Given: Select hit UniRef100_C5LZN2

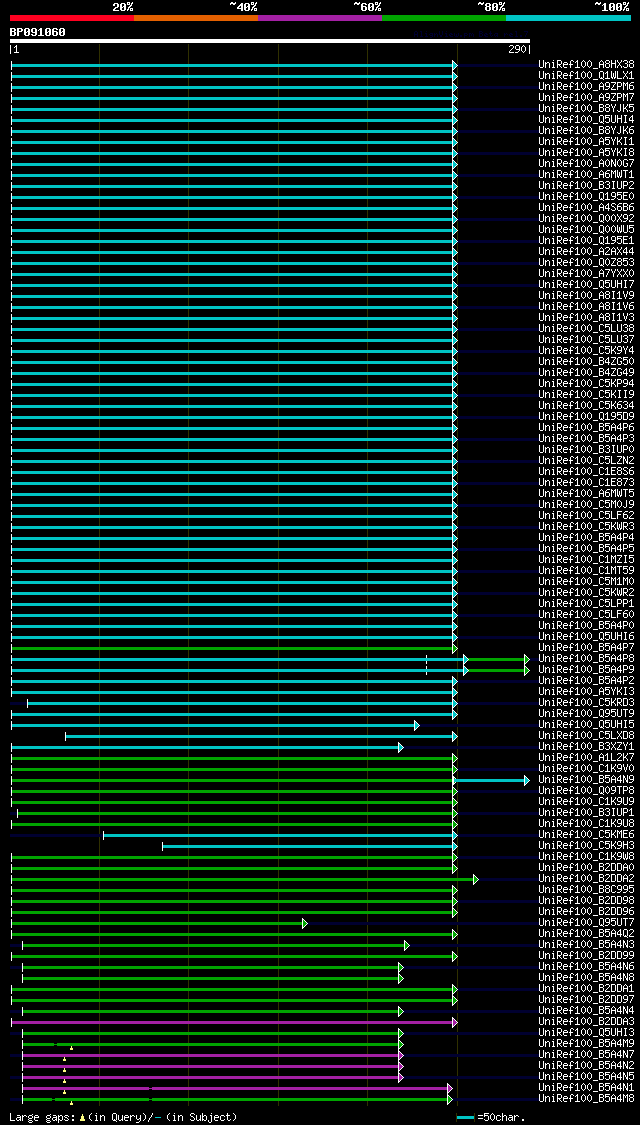Looking at the screenshot, I should point(586,461).
